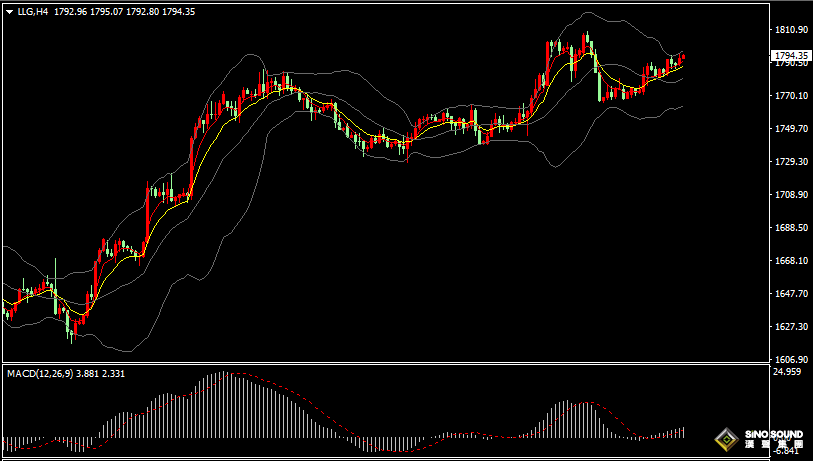Select the highlighted current price tag 1794.35

click(x=791, y=56)
